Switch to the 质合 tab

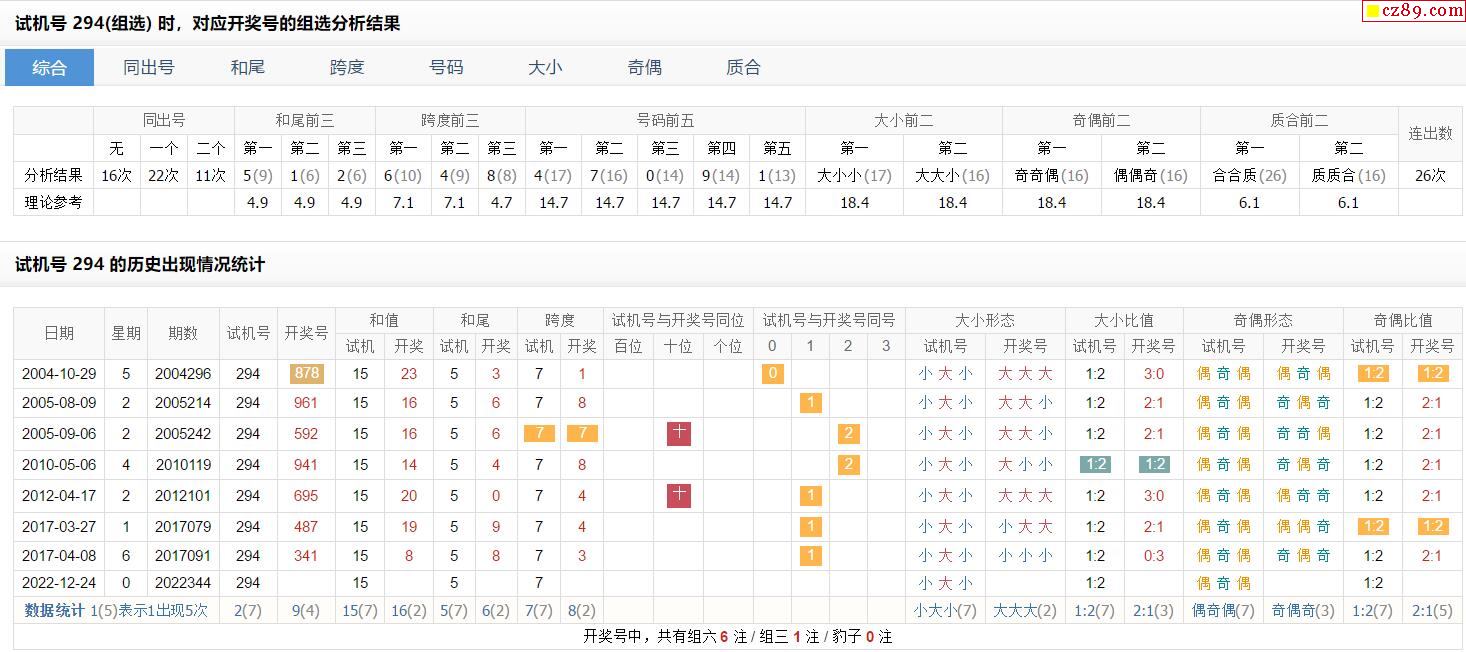(x=743, y=67)
